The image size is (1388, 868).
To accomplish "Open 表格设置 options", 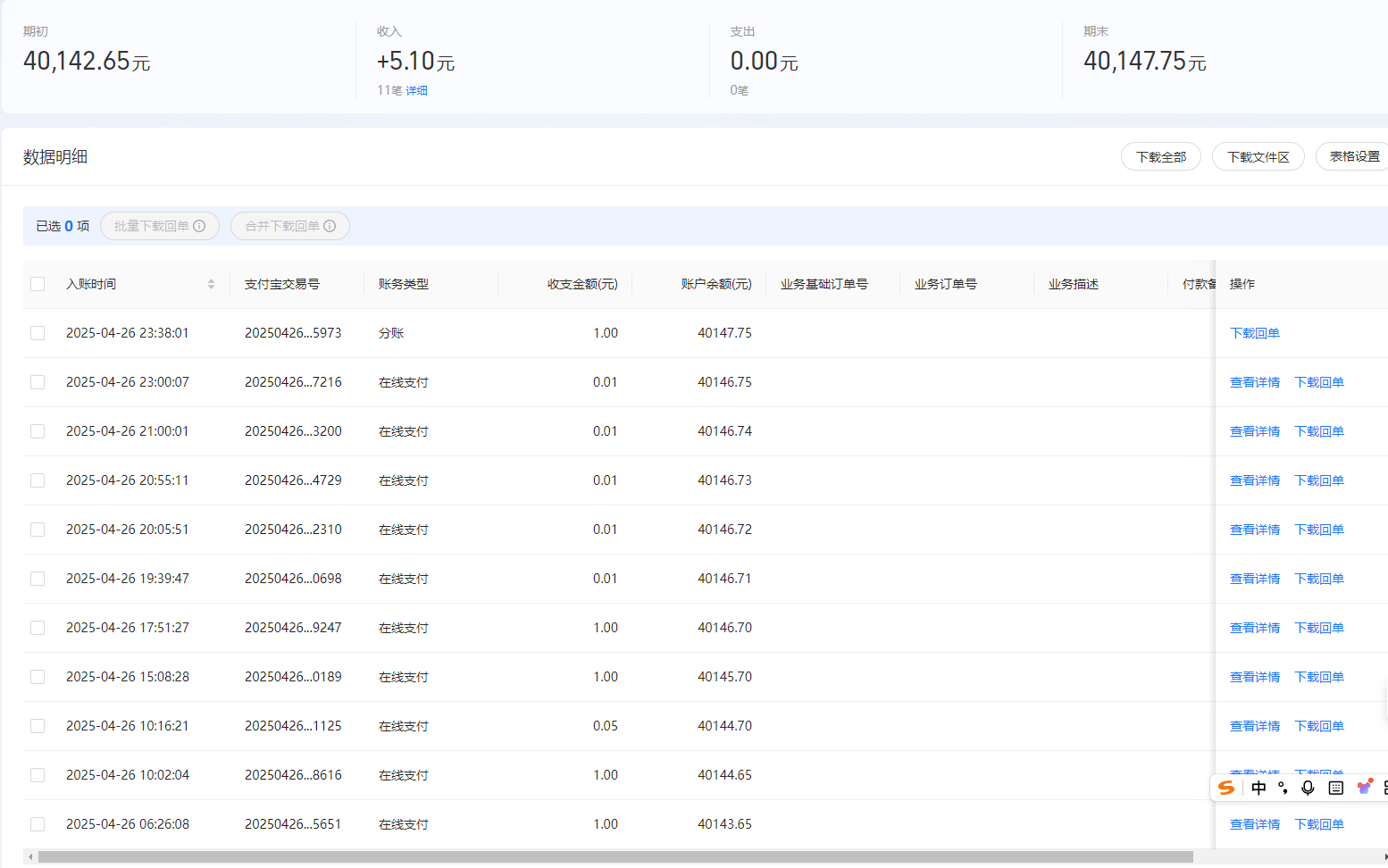I will click(x=1352, y=157).
